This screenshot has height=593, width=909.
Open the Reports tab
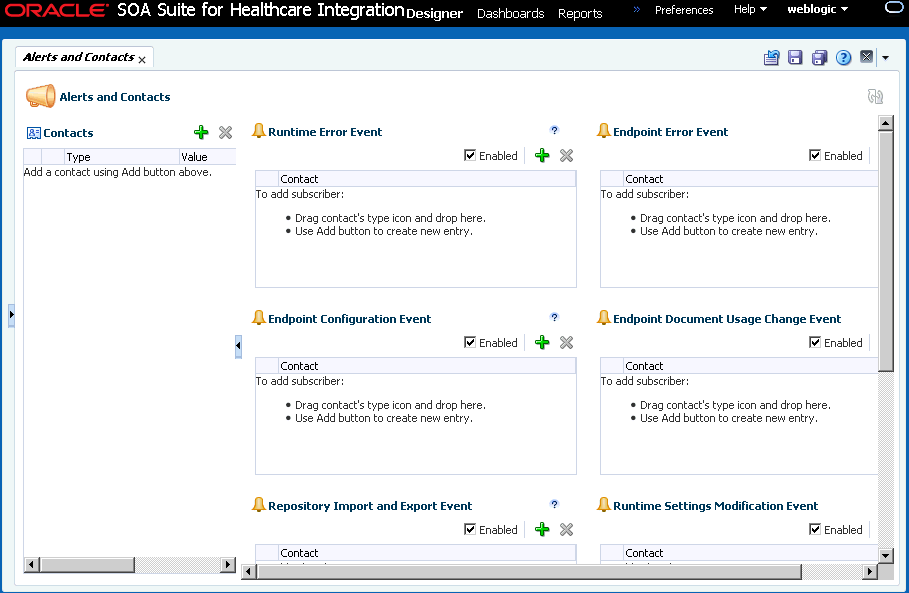point(580,14)
